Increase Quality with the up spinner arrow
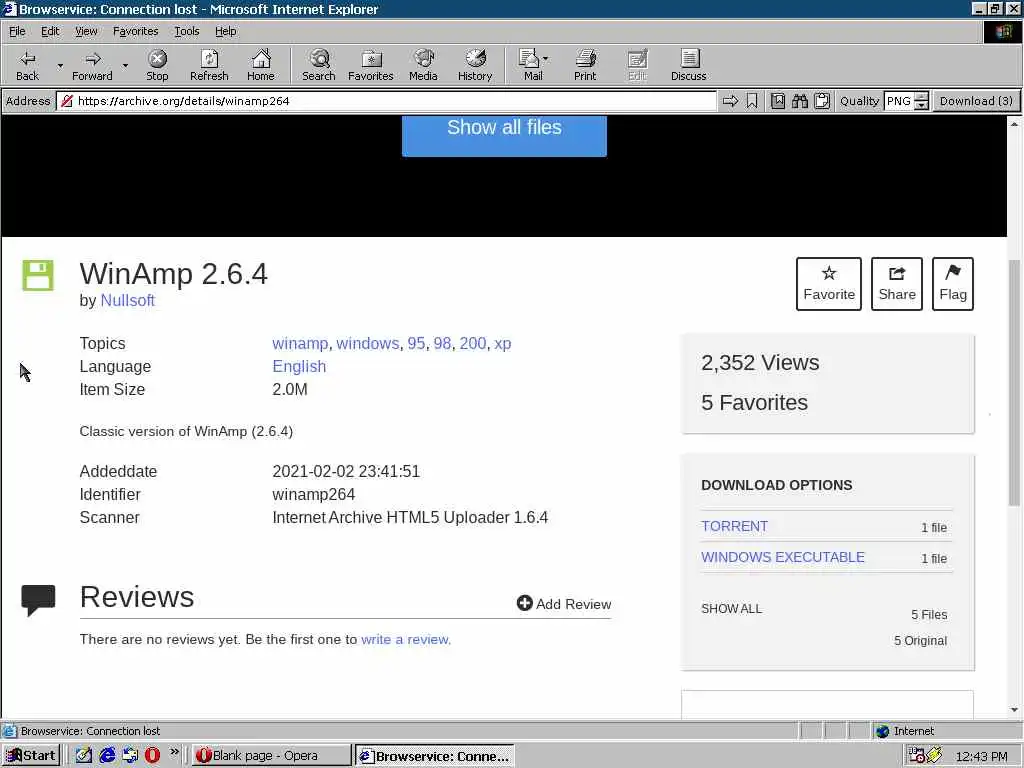The image size is (1024, 768). [921, 97]
